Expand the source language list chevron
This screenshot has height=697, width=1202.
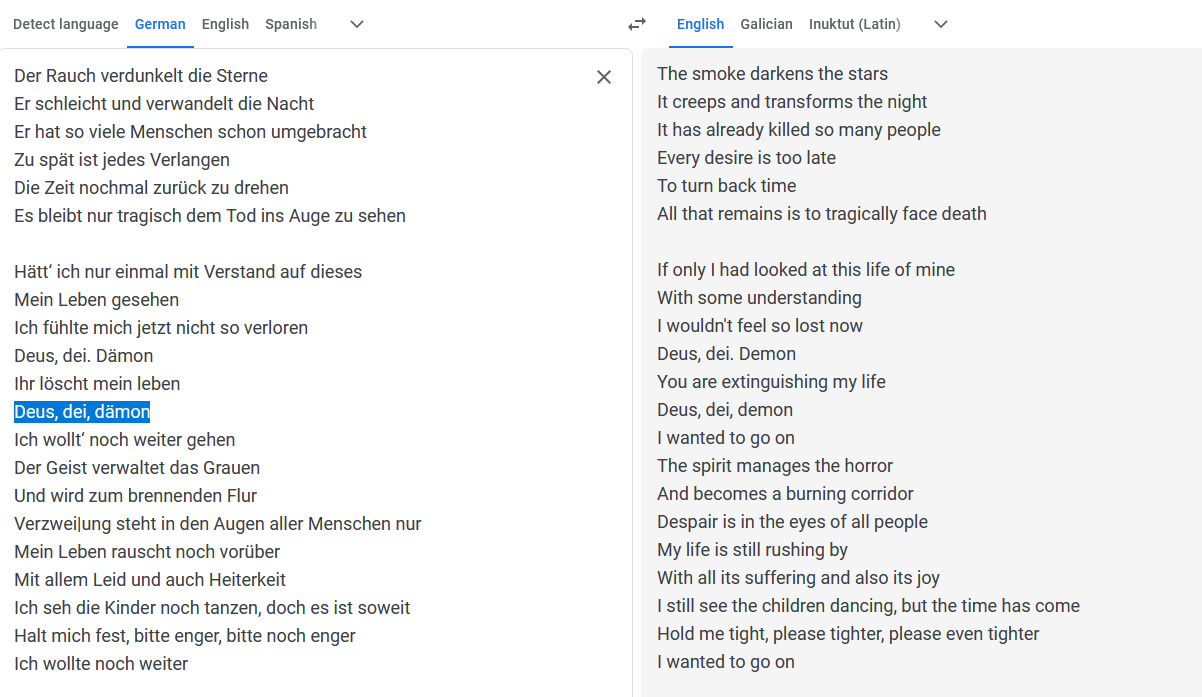click(357, 24)
